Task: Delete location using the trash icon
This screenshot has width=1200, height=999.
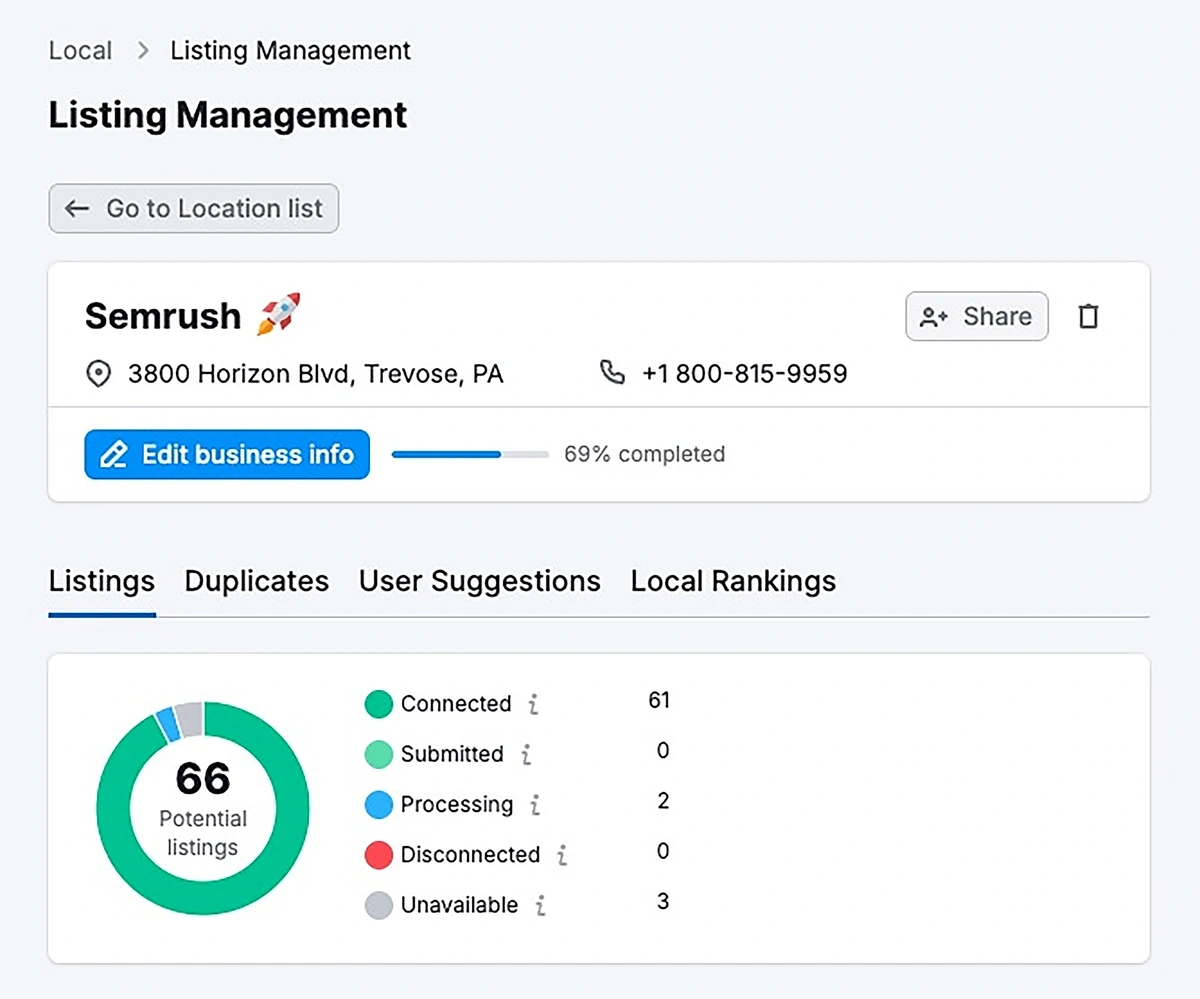Action: (1088, 317)
